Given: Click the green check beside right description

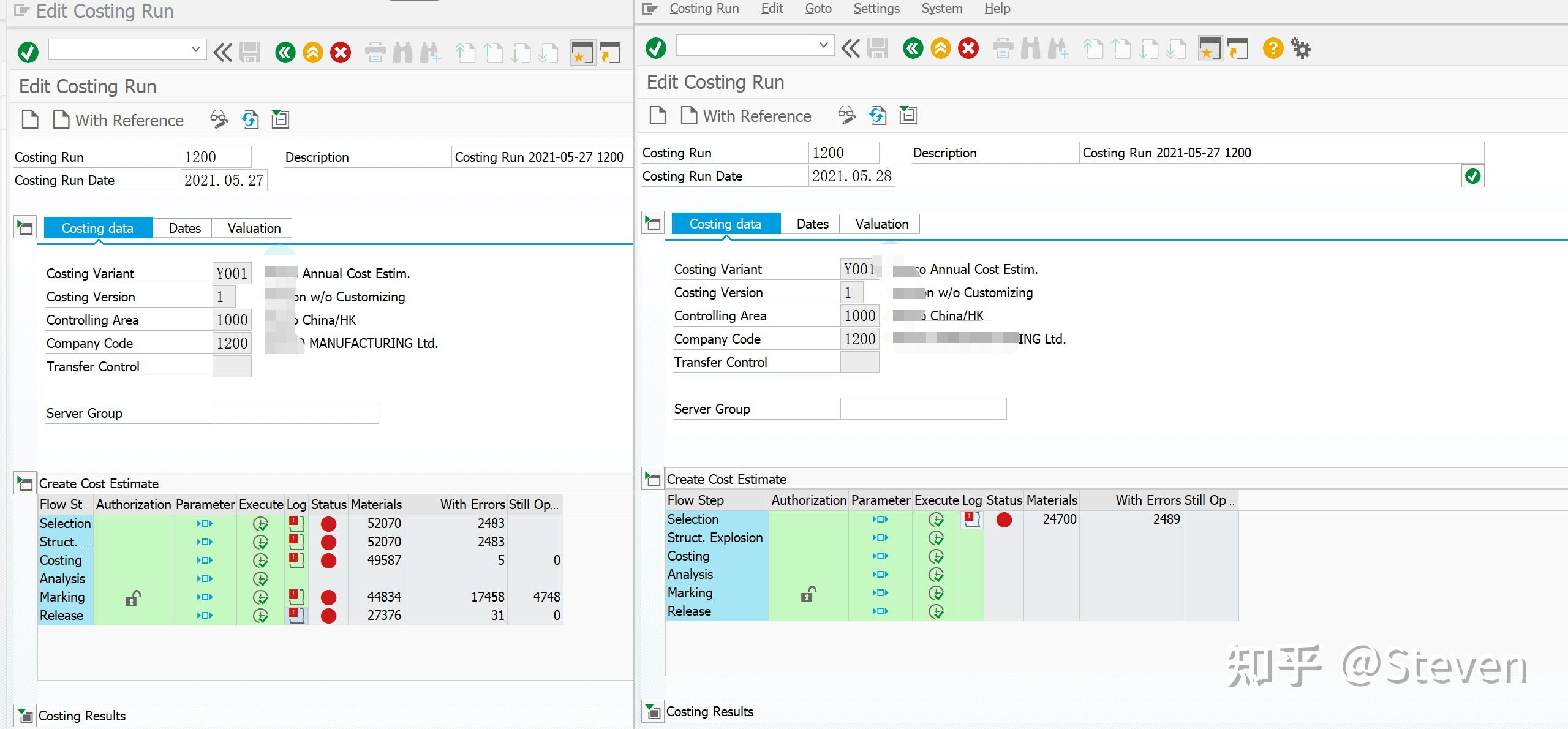Looking at the screenshot, I should [x=1472, y=176].
